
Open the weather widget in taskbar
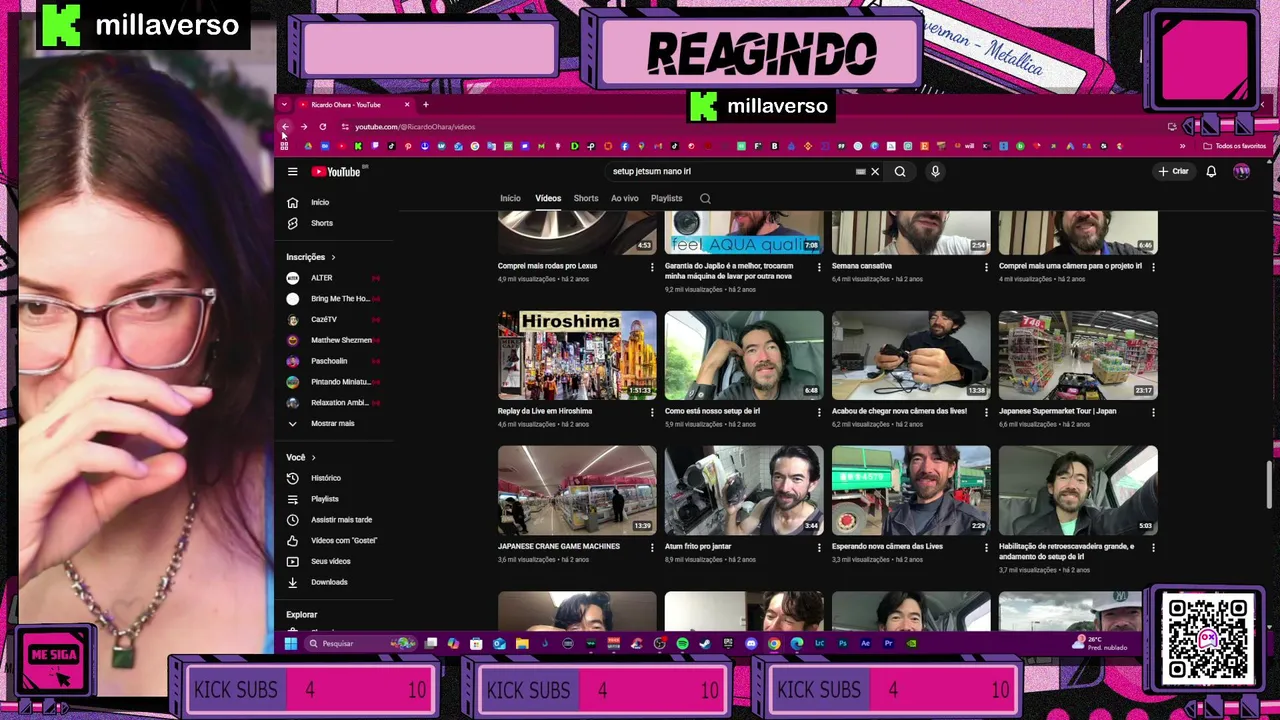pyautogui.click(x=1101, y=643)
